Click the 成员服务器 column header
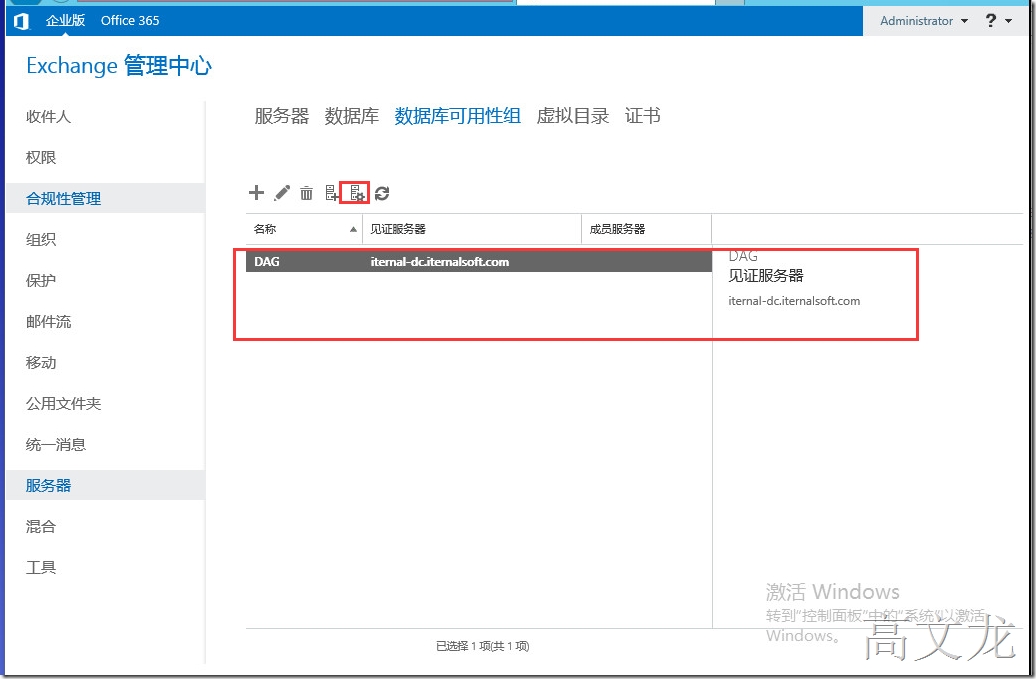 646,229
